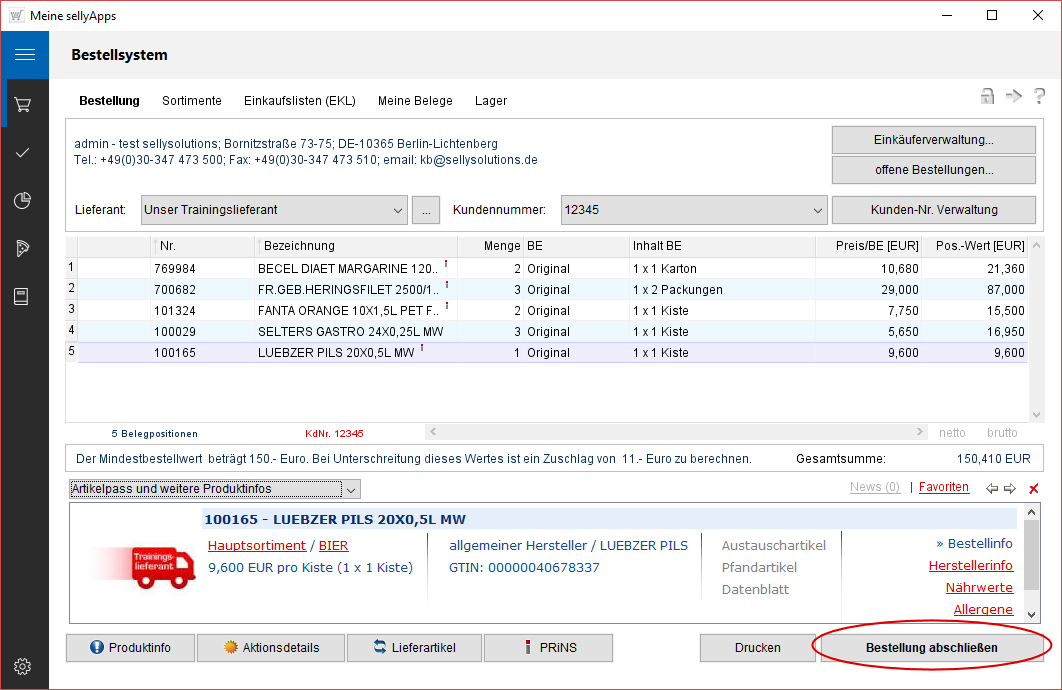Select the FANTA ORANGE order row

tap(350, 310)
